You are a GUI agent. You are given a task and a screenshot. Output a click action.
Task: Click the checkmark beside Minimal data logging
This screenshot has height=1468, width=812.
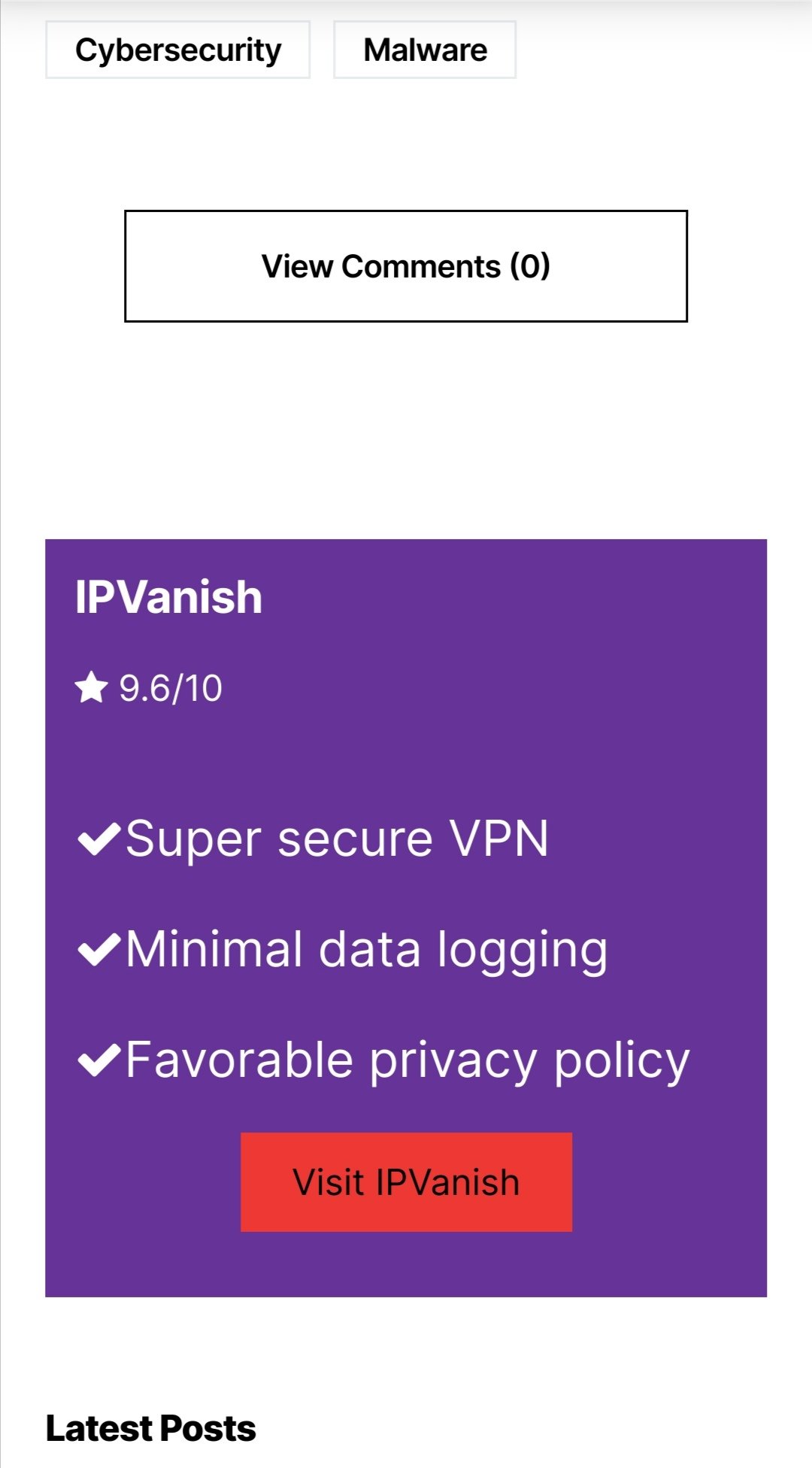click(98, 950)
